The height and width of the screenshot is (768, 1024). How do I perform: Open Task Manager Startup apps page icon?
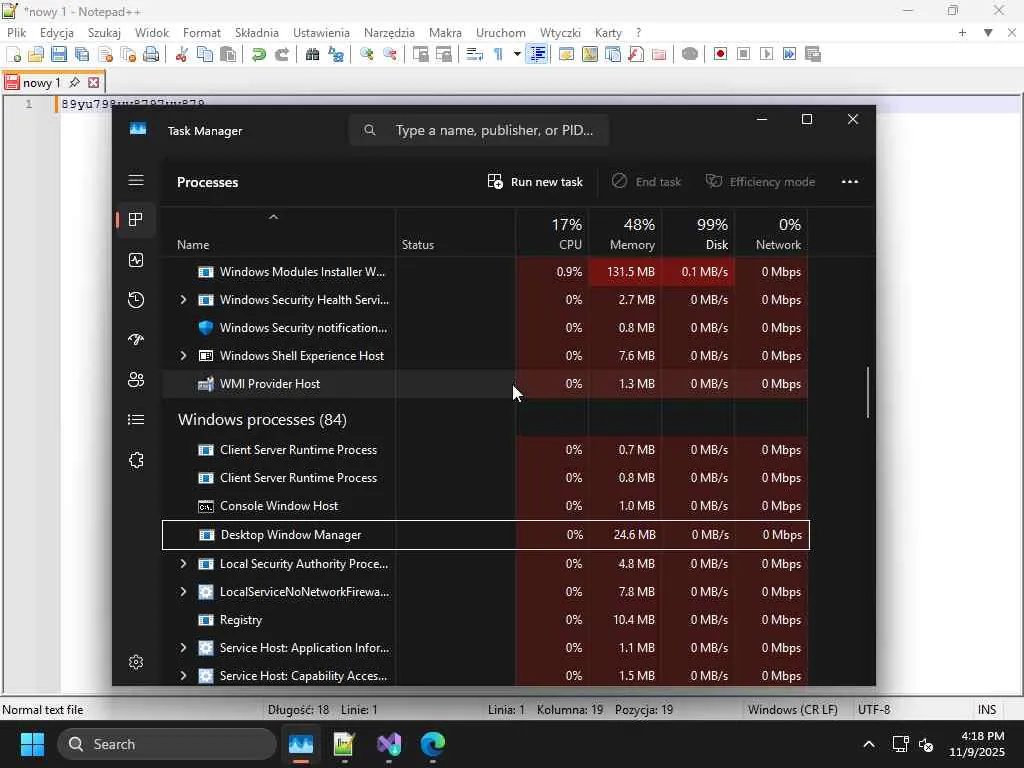136,340
